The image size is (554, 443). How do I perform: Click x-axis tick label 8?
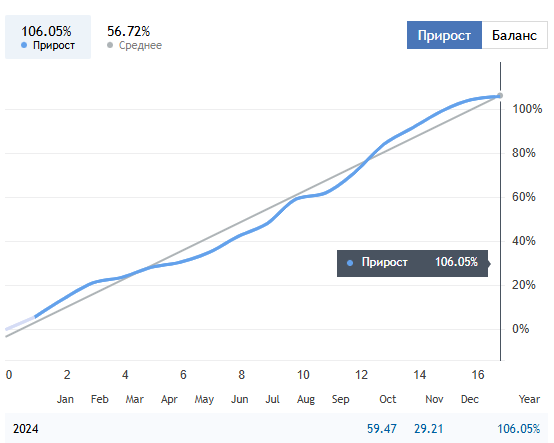coord(241,374)
